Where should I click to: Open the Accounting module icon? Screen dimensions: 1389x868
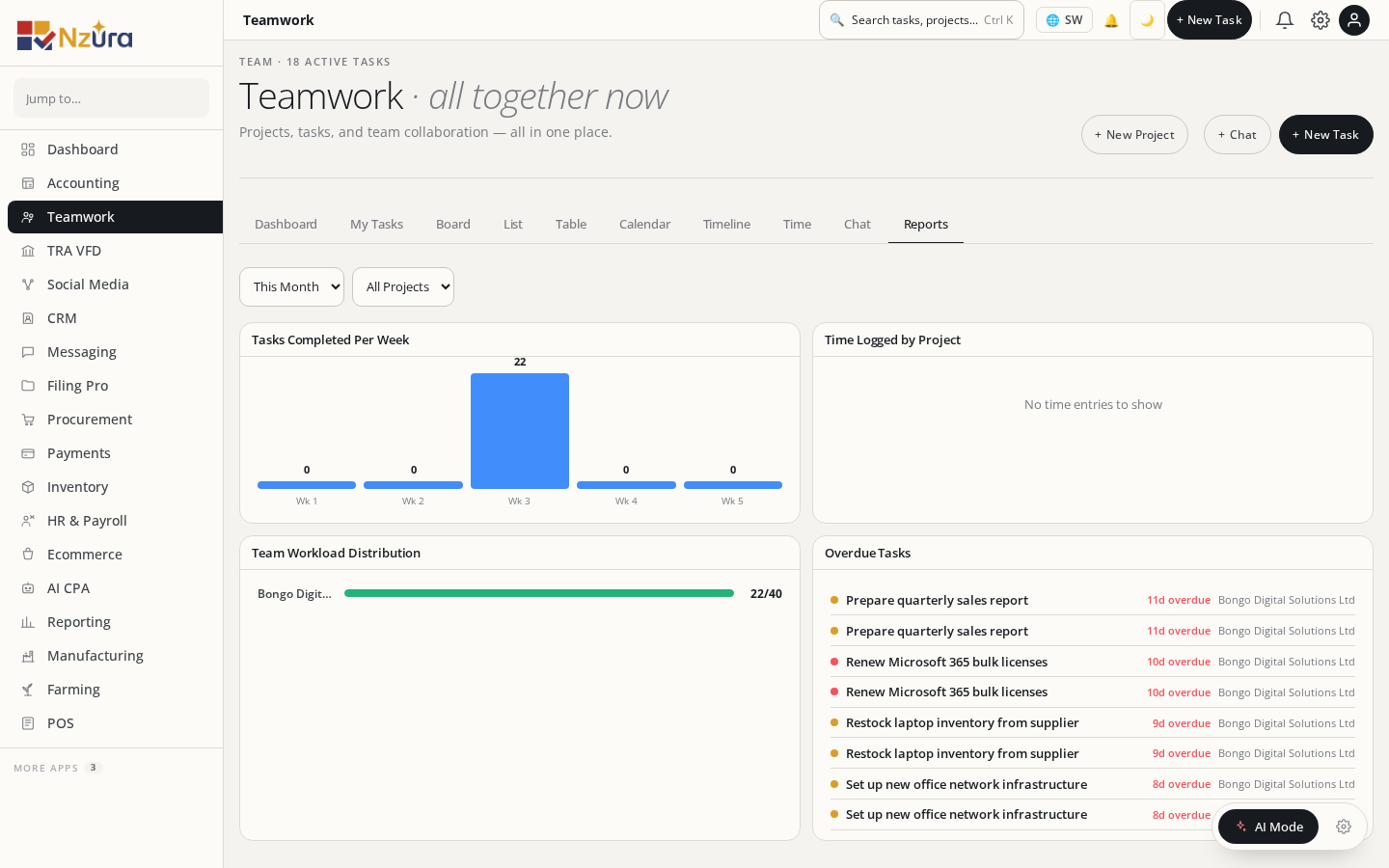(28, 183)
